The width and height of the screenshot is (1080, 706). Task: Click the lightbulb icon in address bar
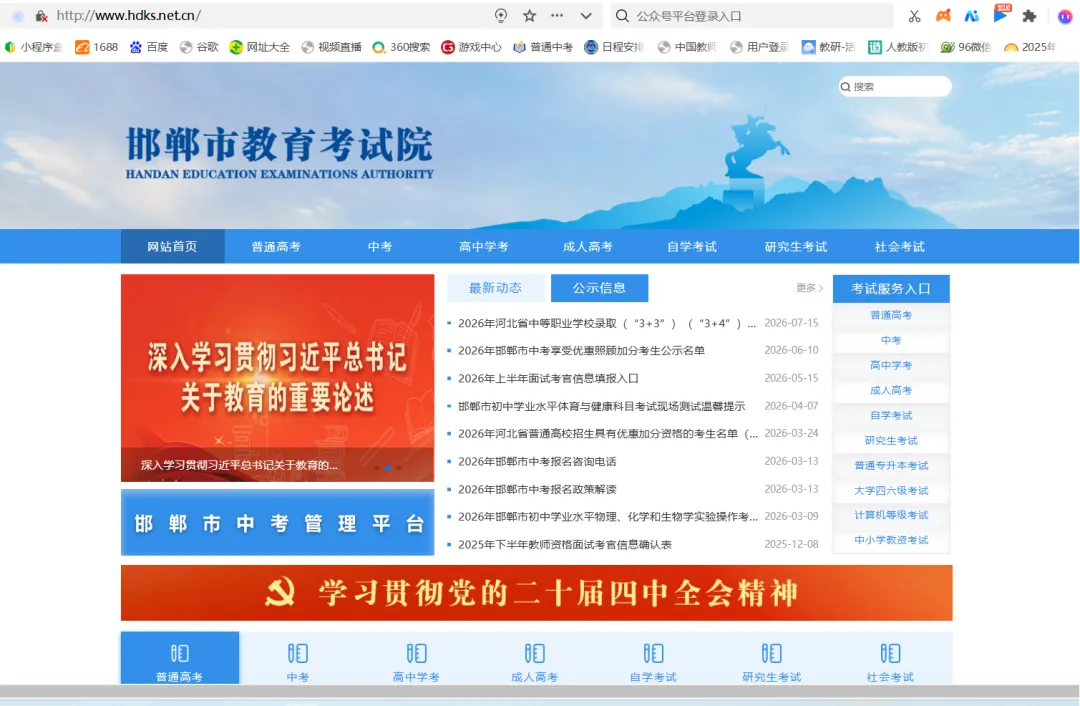point(501,16)
